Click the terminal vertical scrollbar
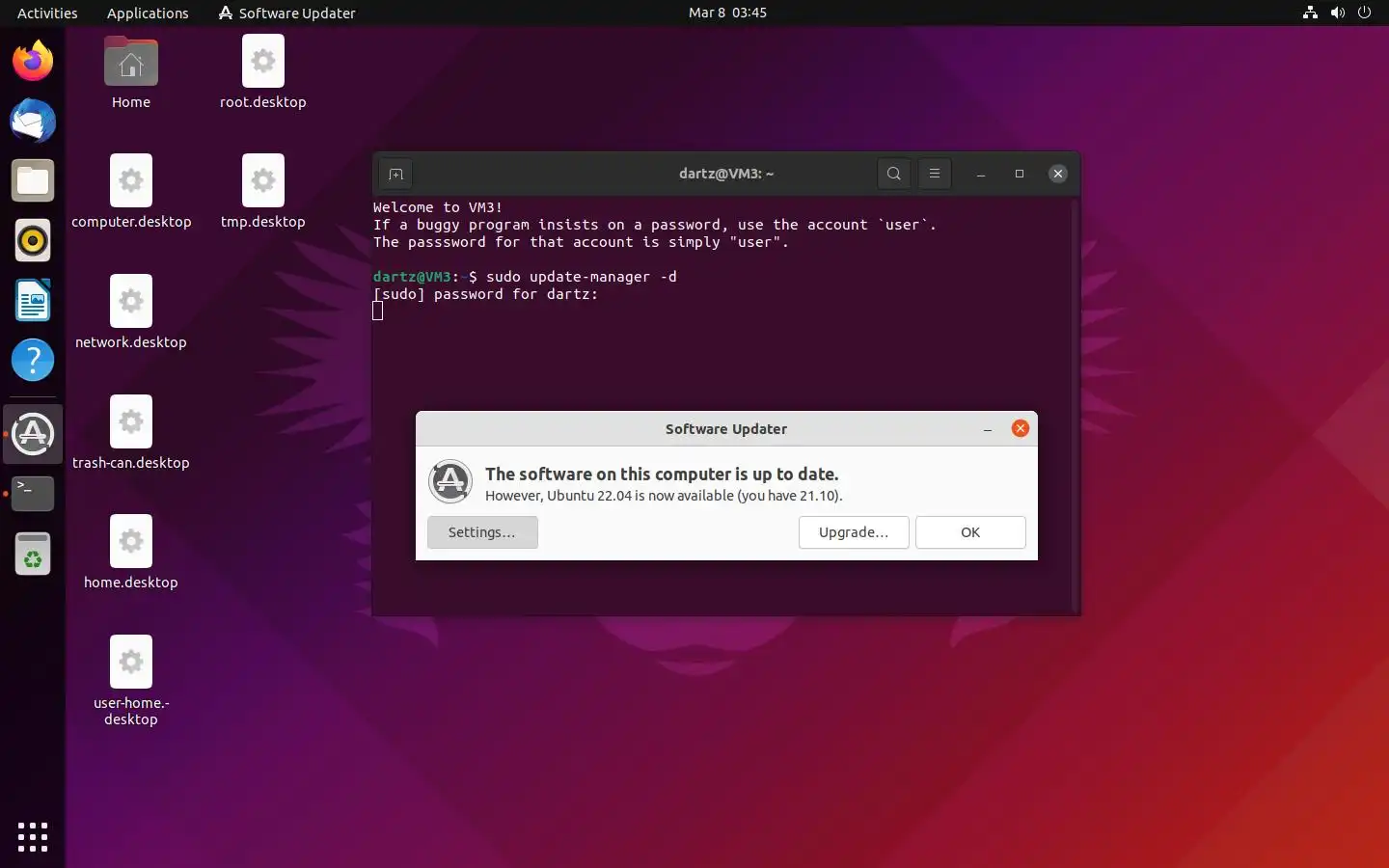The width and height of the screenshot is (1389, 868). tap(1075, 405)
